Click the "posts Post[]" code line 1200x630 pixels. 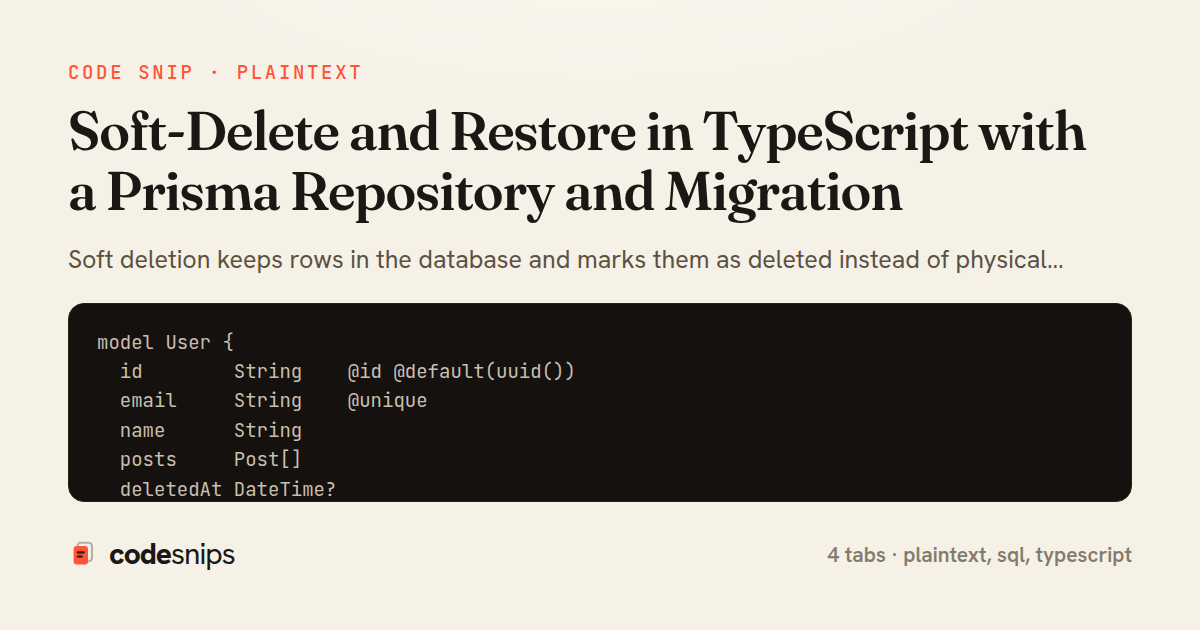[211, 459]
